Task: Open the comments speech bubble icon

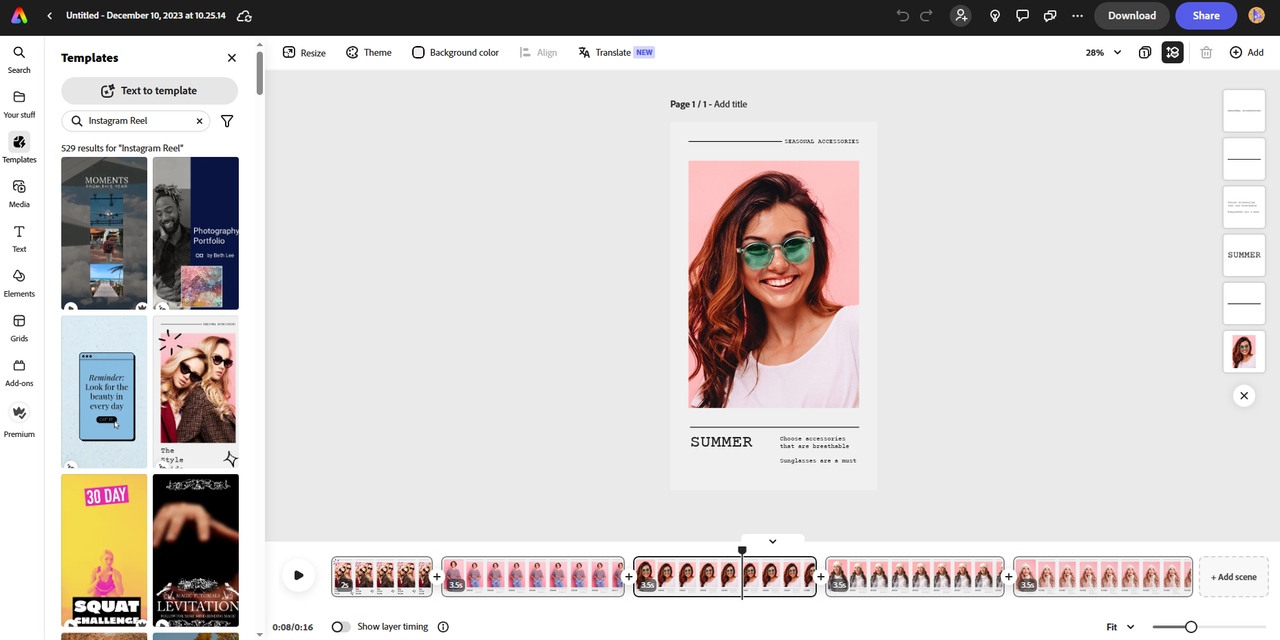Action: (x=1022, y=16)
